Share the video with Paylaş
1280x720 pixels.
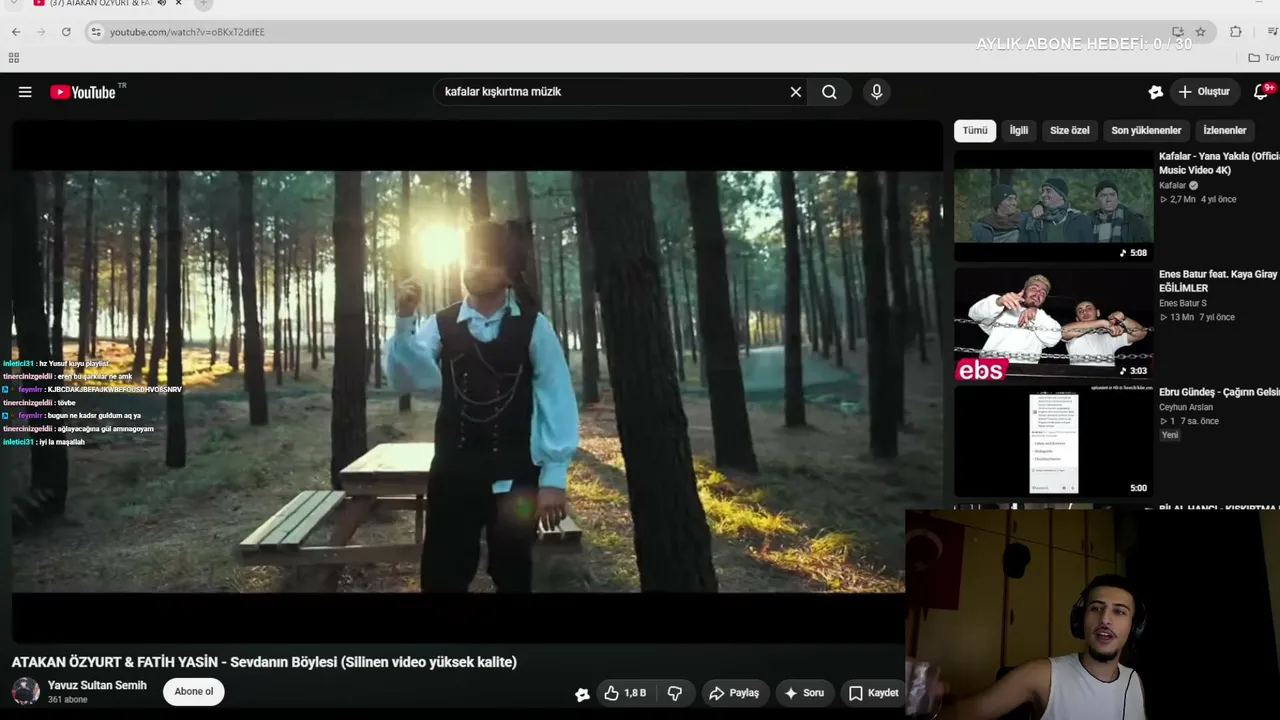[734, 693]
